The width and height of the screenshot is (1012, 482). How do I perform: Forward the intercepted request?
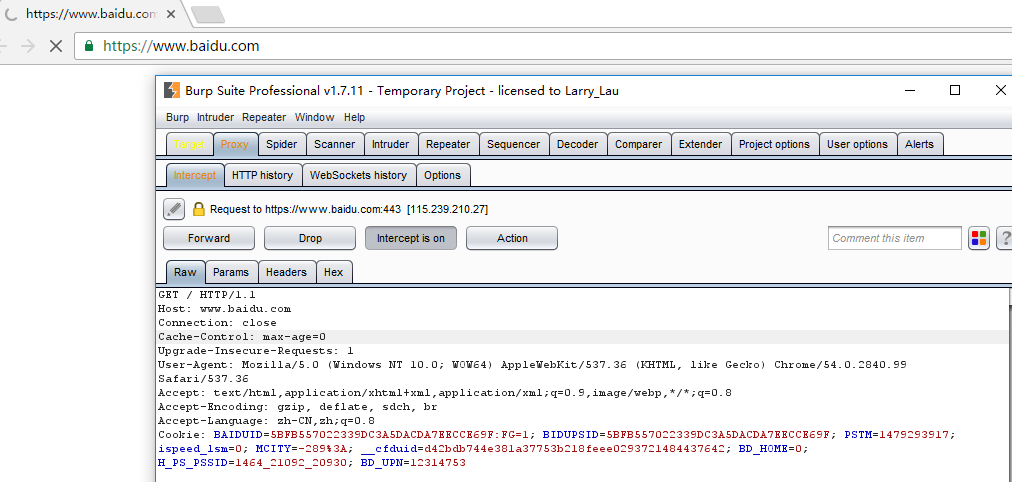click(x=208, y=238)
